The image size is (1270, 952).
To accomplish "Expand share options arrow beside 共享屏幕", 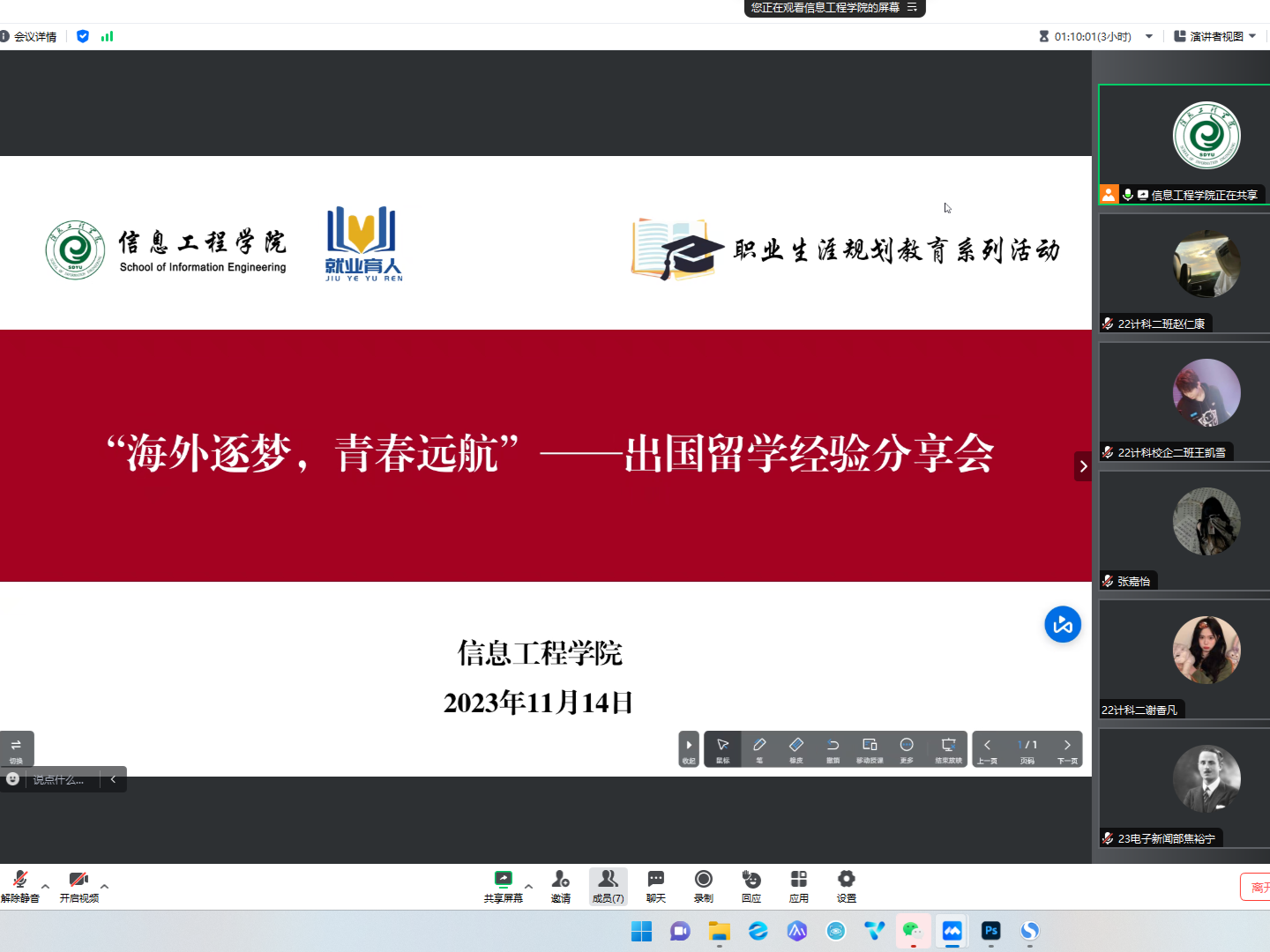I will point(528,886).
